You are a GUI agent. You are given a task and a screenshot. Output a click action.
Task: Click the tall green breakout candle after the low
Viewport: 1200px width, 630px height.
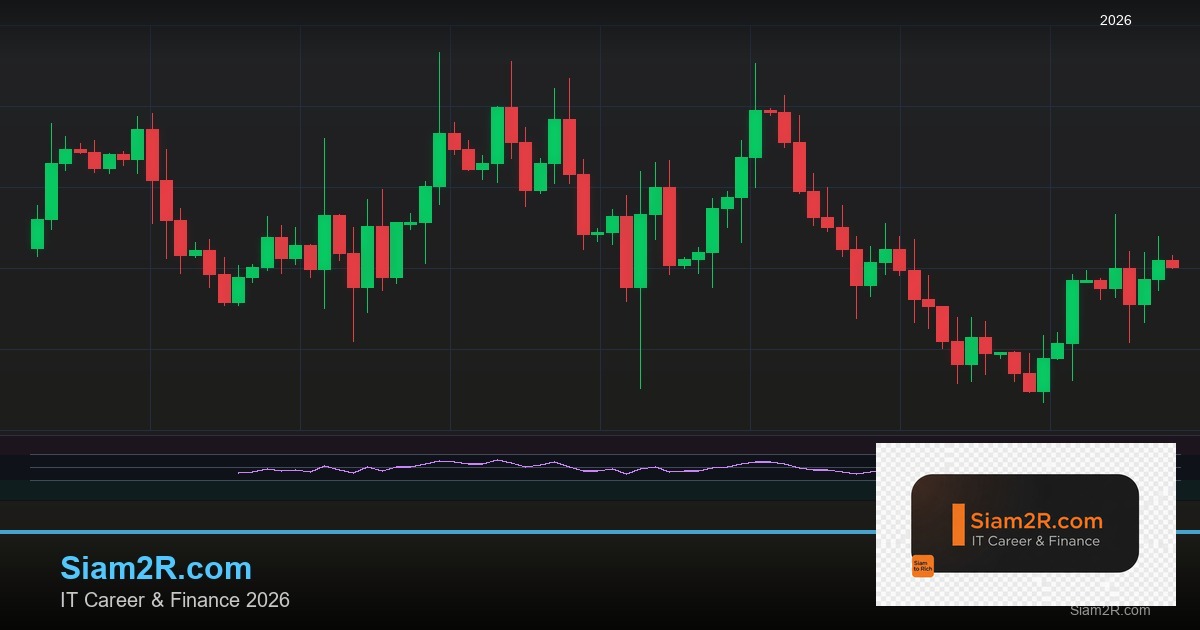click(x=1072, y=311)
